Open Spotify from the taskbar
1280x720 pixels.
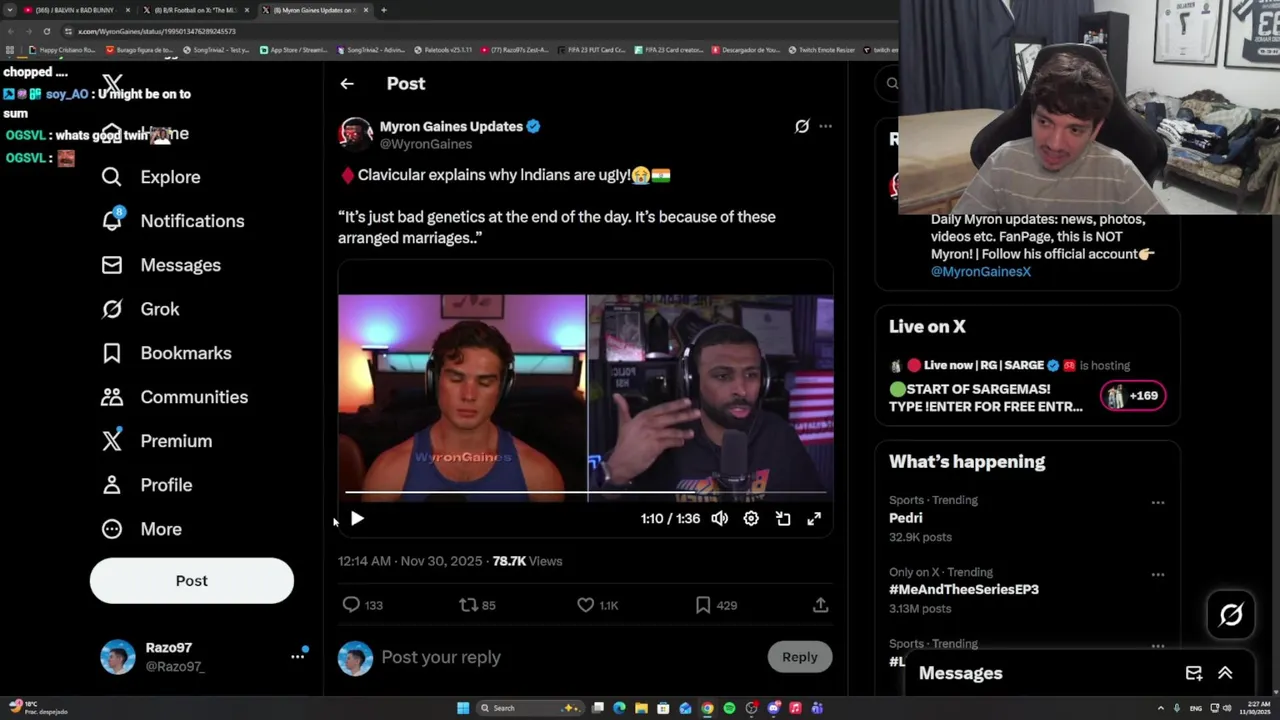tap(729, 708)
